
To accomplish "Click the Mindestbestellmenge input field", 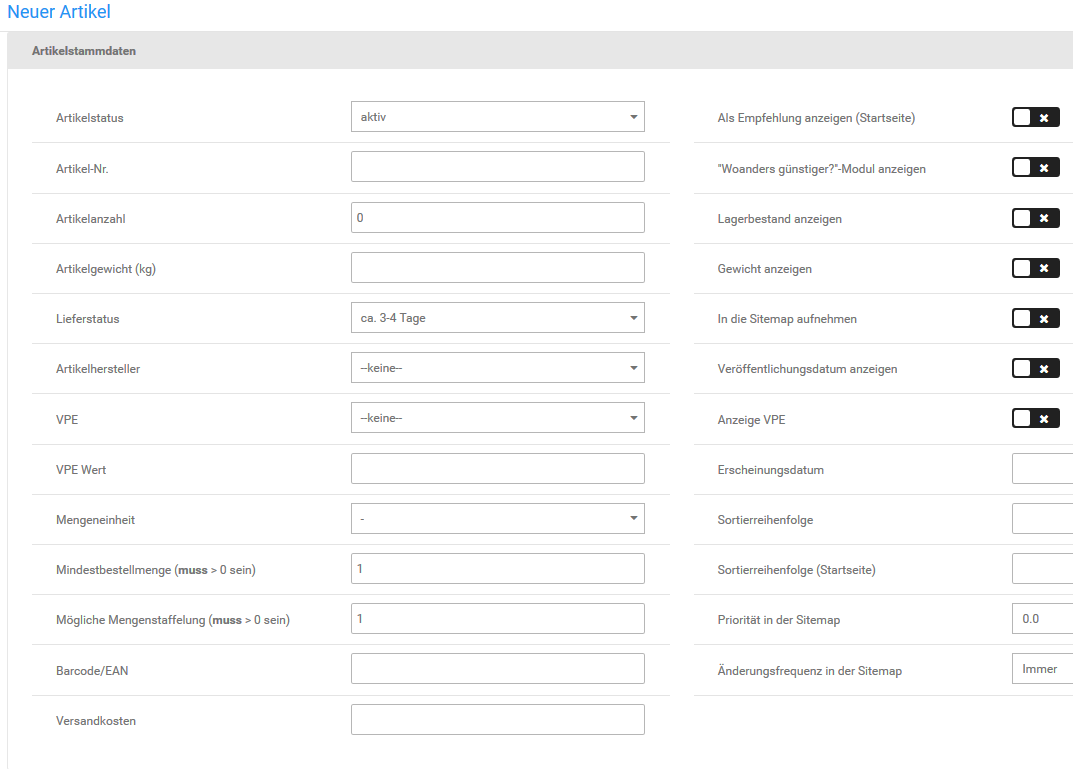I will [x=497, y=569].
